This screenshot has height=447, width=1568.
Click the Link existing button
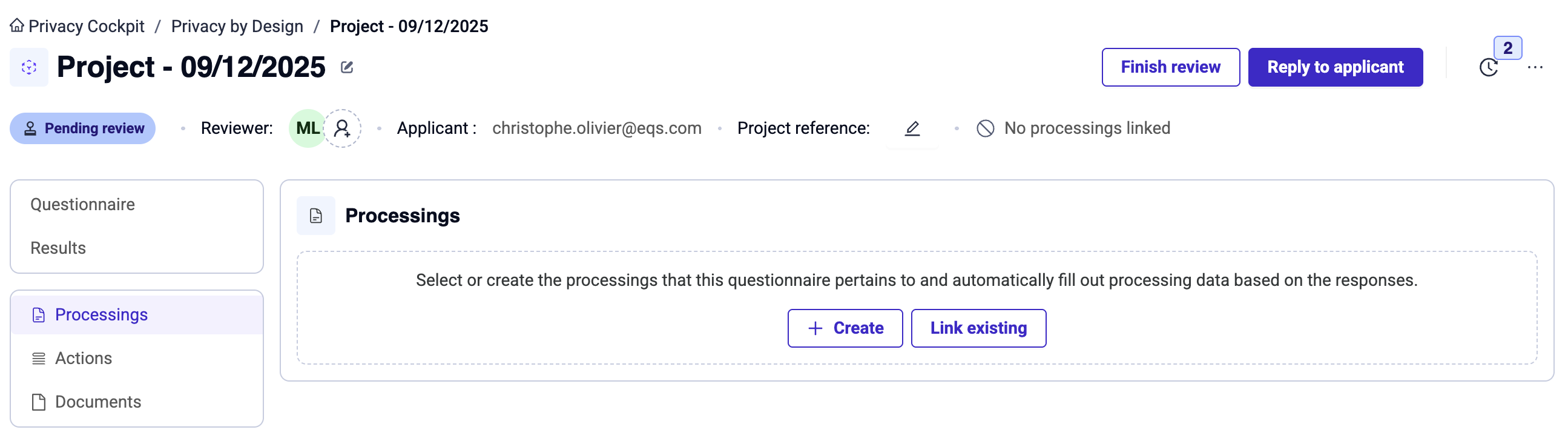click(978, 328)
